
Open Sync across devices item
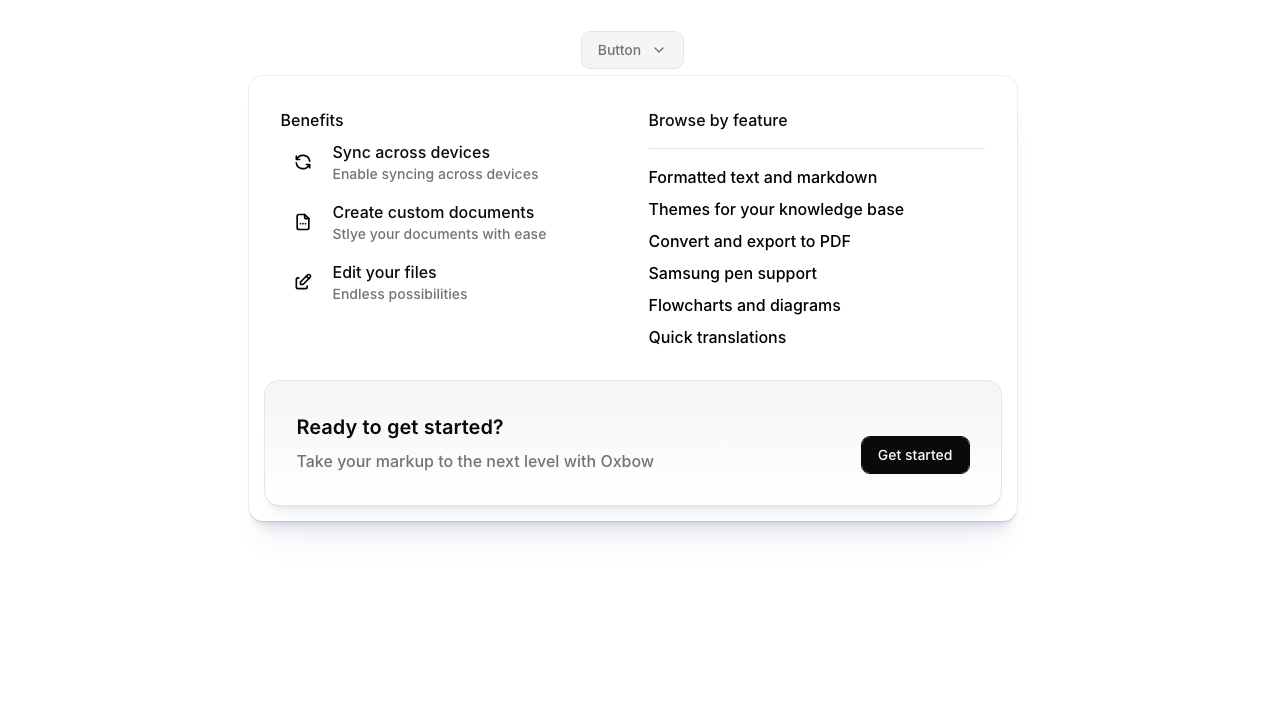(411, 153)
